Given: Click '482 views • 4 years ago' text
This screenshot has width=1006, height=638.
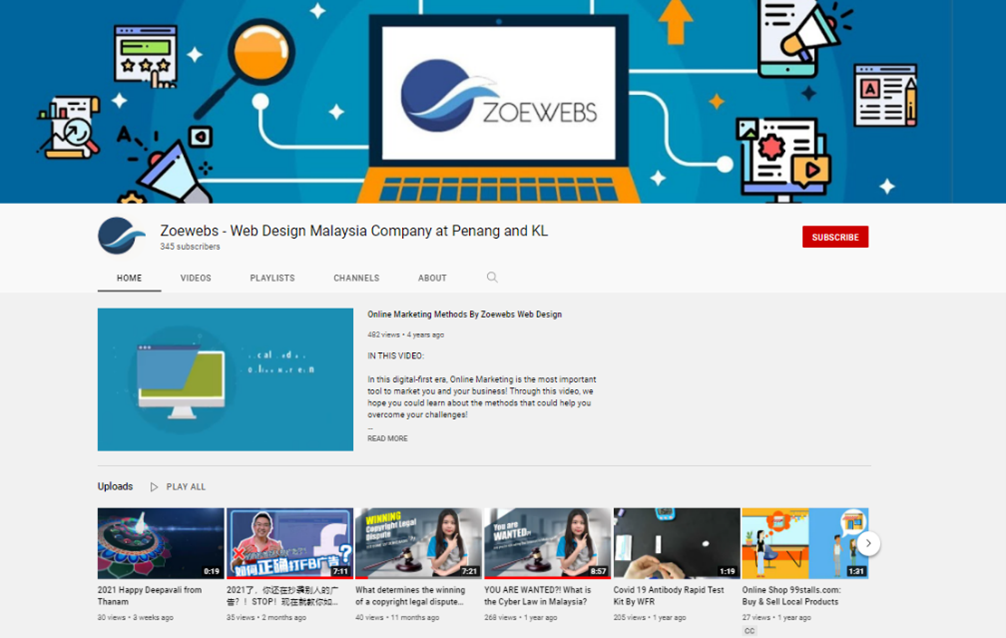Looking at the screenshot, I should (x=405, y=334).
